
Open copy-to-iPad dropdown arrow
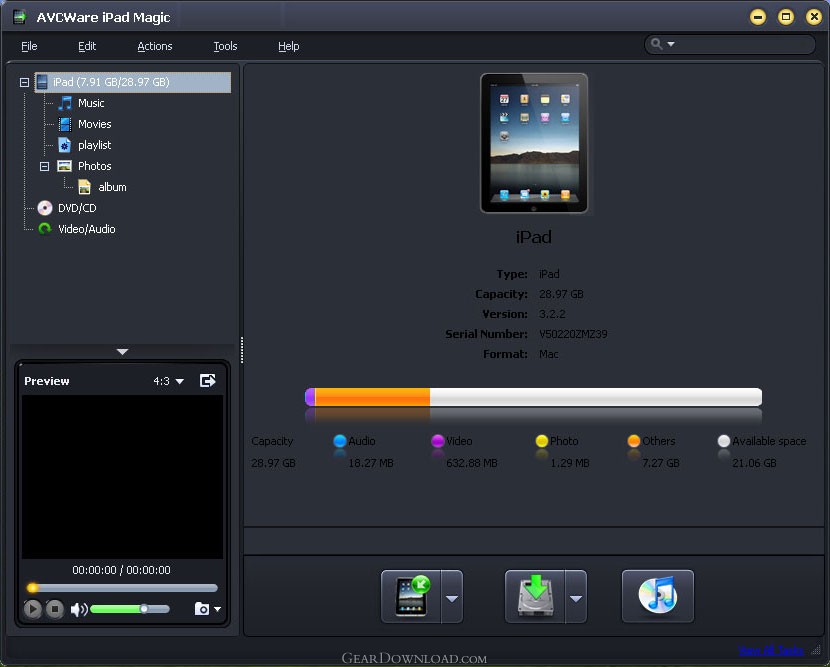(x=452, y=597)
